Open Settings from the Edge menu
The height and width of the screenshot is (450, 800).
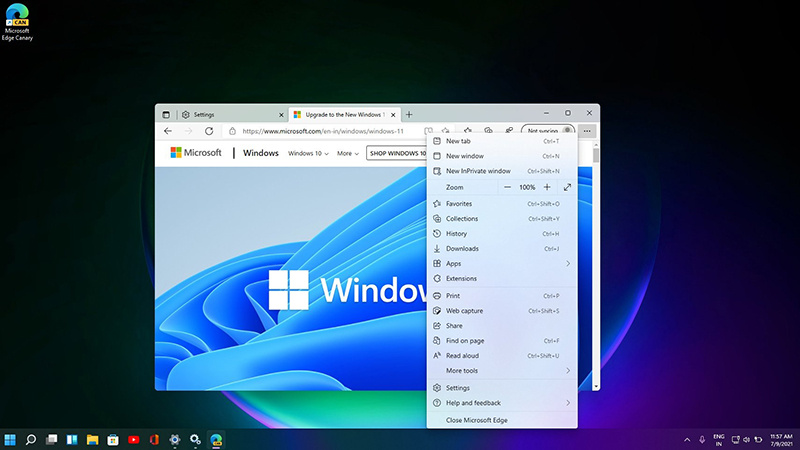coord(502,388)
